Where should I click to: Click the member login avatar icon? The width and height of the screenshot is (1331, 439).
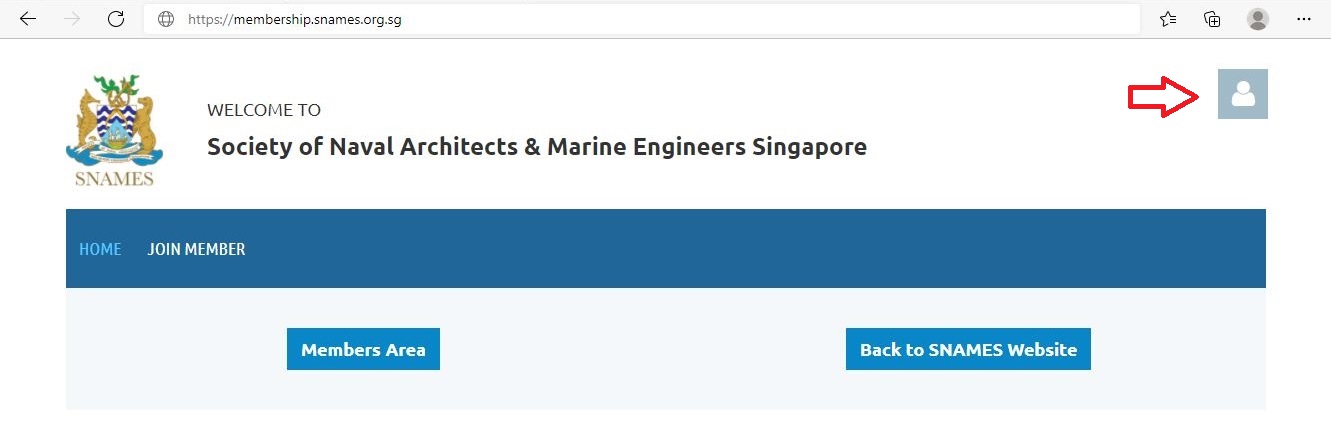point(1243,94)
